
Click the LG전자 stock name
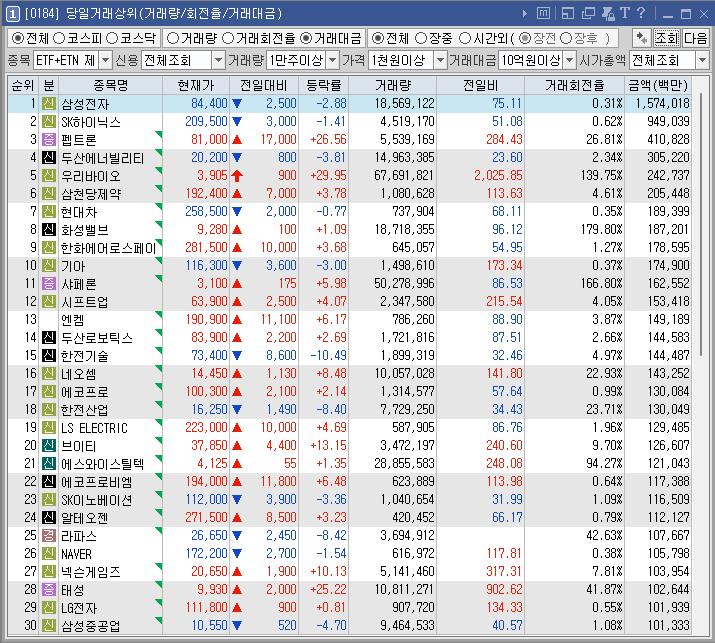[79, 608]
